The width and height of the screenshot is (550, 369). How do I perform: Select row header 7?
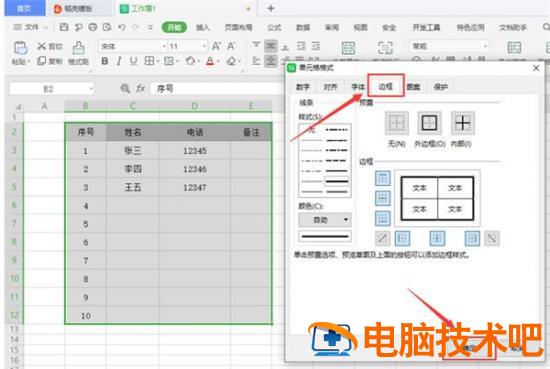coord(14,224)
